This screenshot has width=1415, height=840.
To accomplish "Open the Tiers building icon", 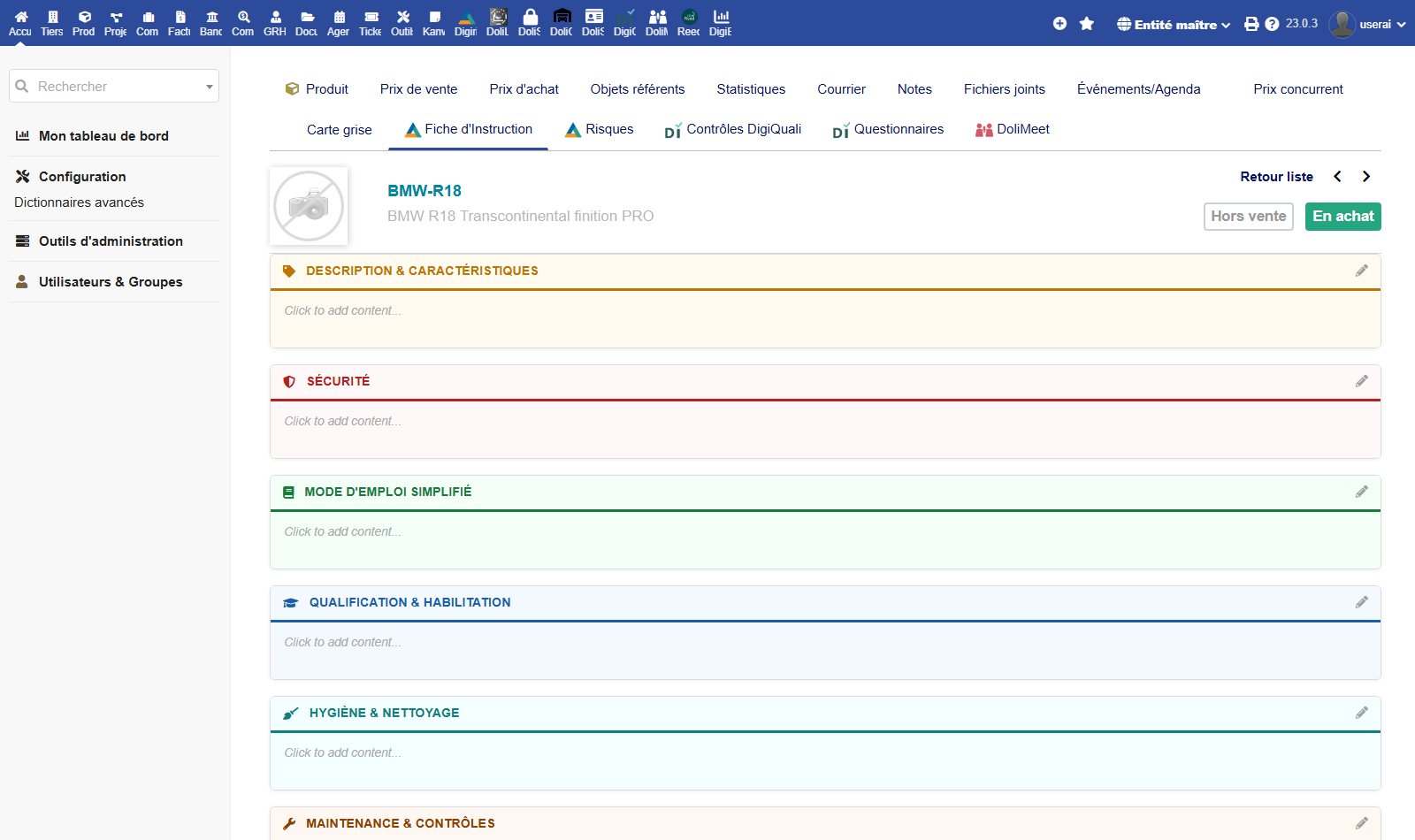I will click(52, 24).
